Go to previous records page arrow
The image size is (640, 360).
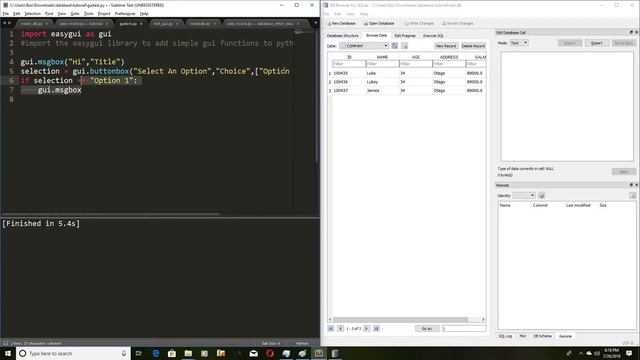[340, 329]
